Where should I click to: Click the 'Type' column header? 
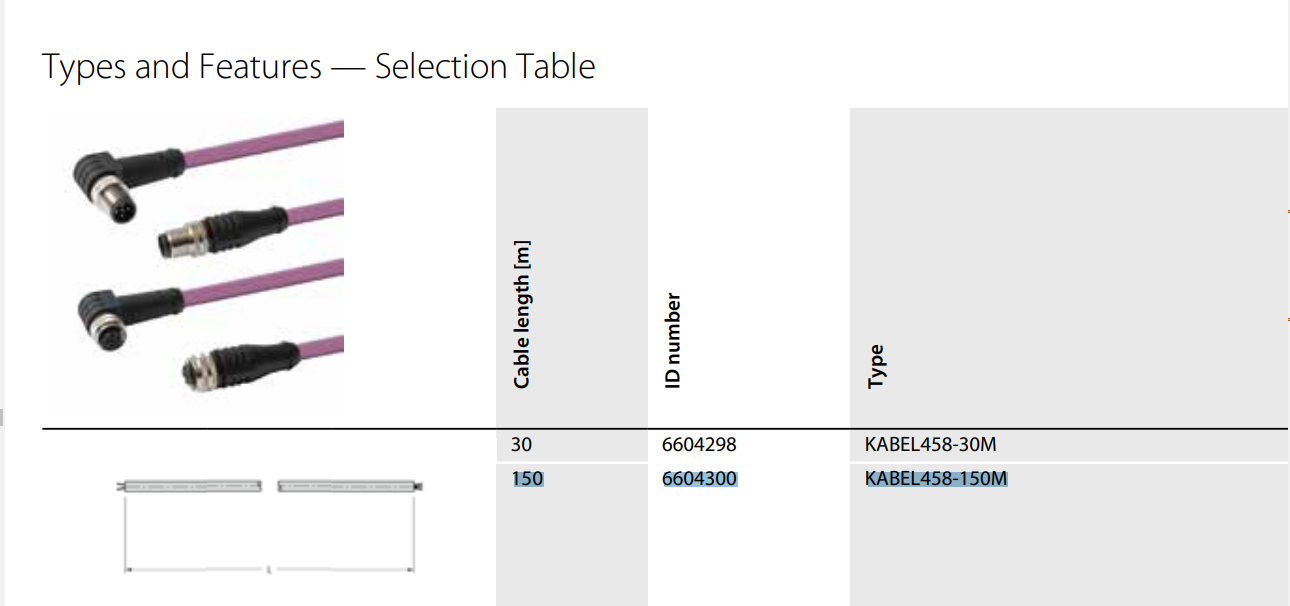click(876, 366)
